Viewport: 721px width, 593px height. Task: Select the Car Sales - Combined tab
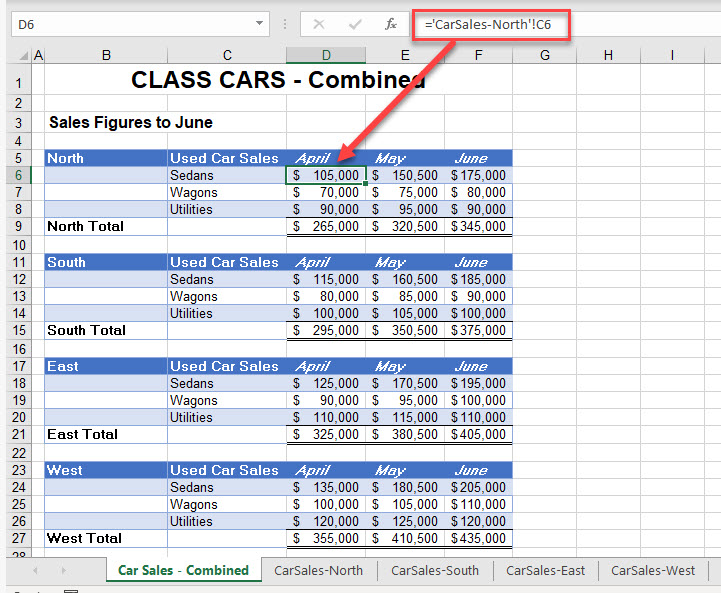pyautogui.click(x=183, y=570)
